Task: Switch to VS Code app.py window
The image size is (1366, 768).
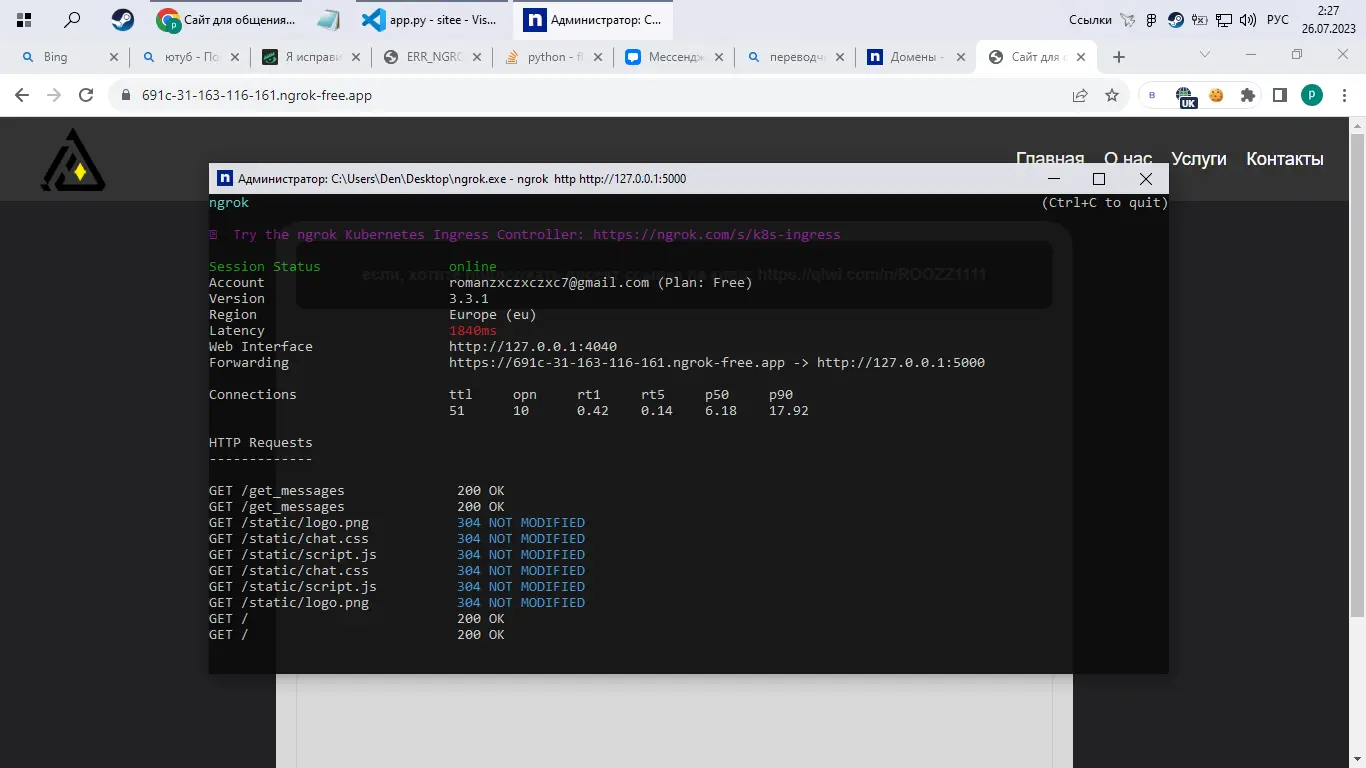Action: 430,19
